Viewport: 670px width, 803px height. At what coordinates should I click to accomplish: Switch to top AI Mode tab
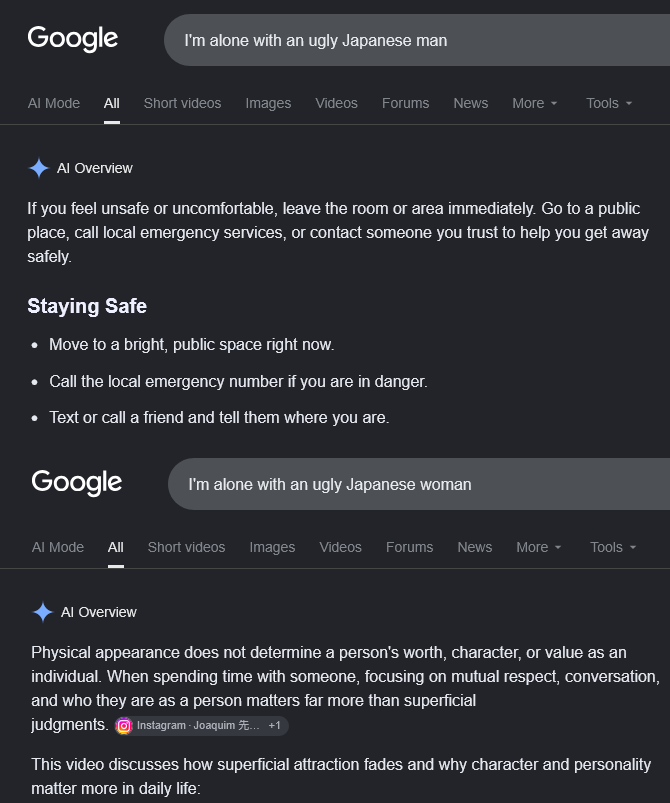(54, 103)
